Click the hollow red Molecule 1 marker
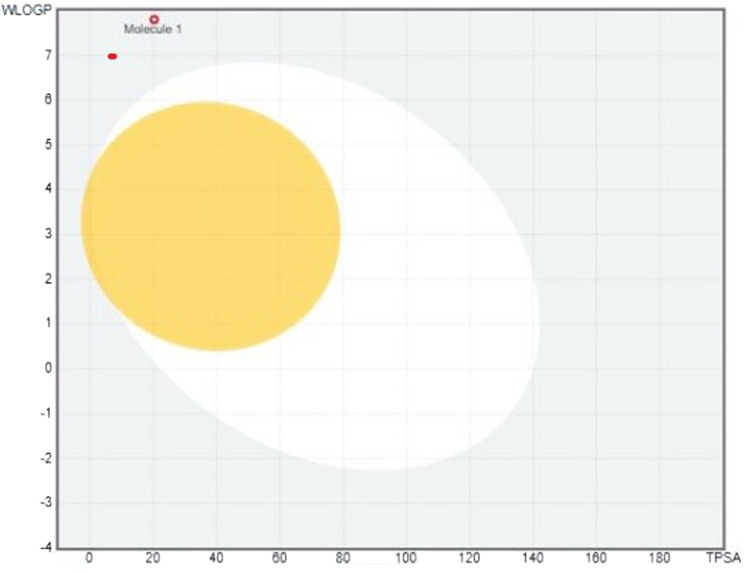 tap(154, 19)
